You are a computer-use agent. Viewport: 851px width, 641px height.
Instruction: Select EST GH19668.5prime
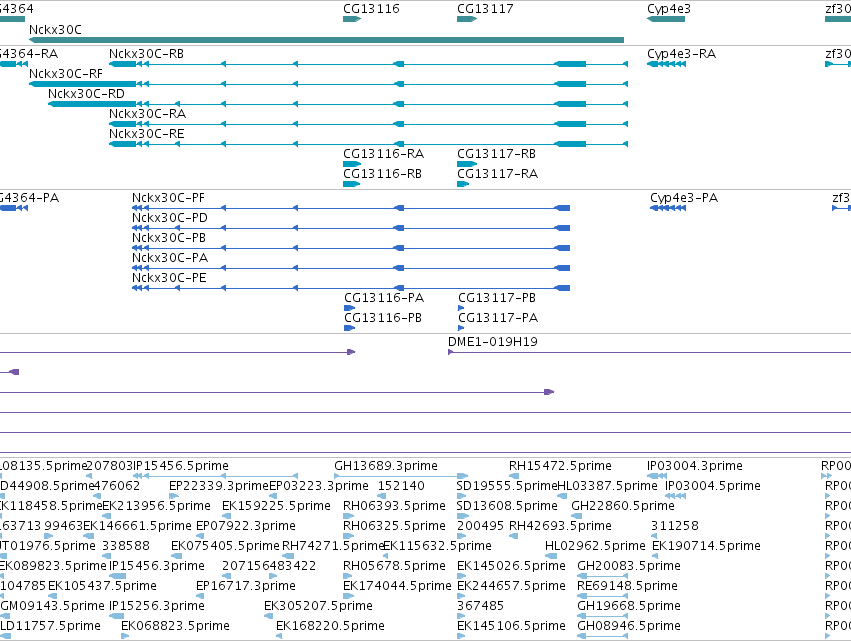629,607
